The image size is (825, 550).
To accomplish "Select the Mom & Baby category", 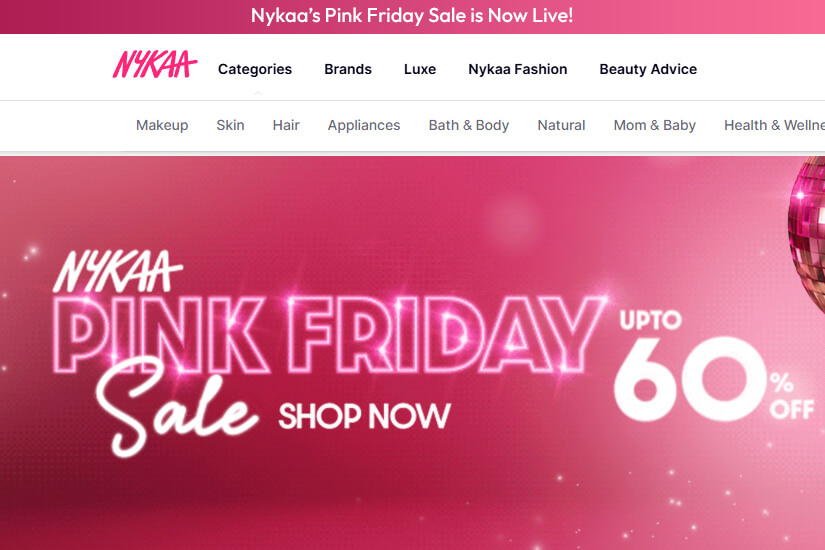I will click(x=655, y=125).
